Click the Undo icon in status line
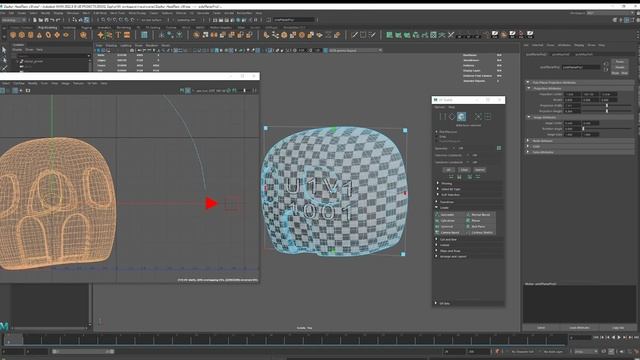 53,20
